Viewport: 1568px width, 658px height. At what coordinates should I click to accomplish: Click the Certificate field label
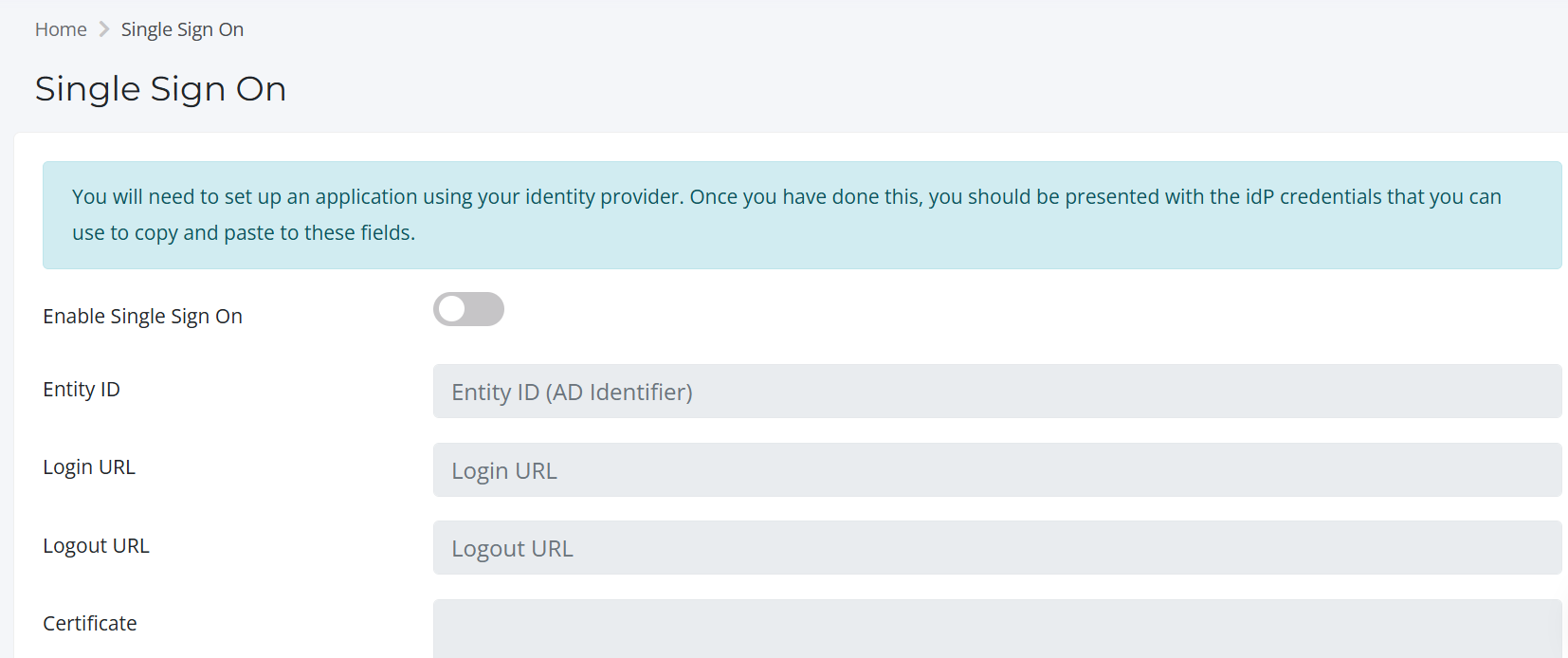(90, 624)
